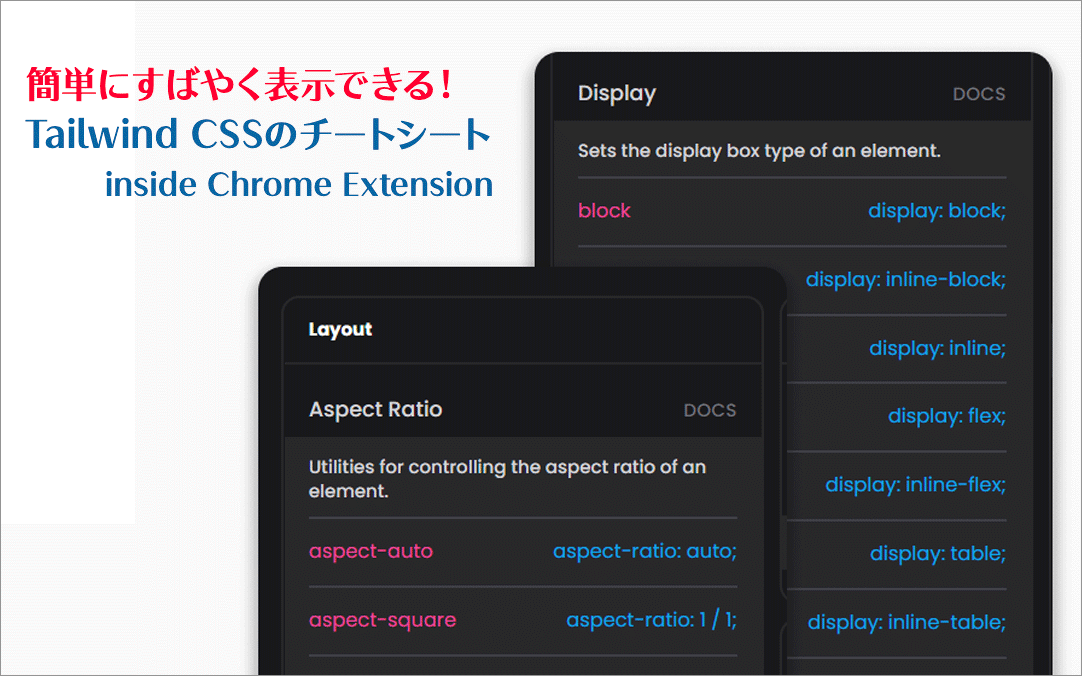
Task: Copy the 'display: block;' value
Action: 936,210
